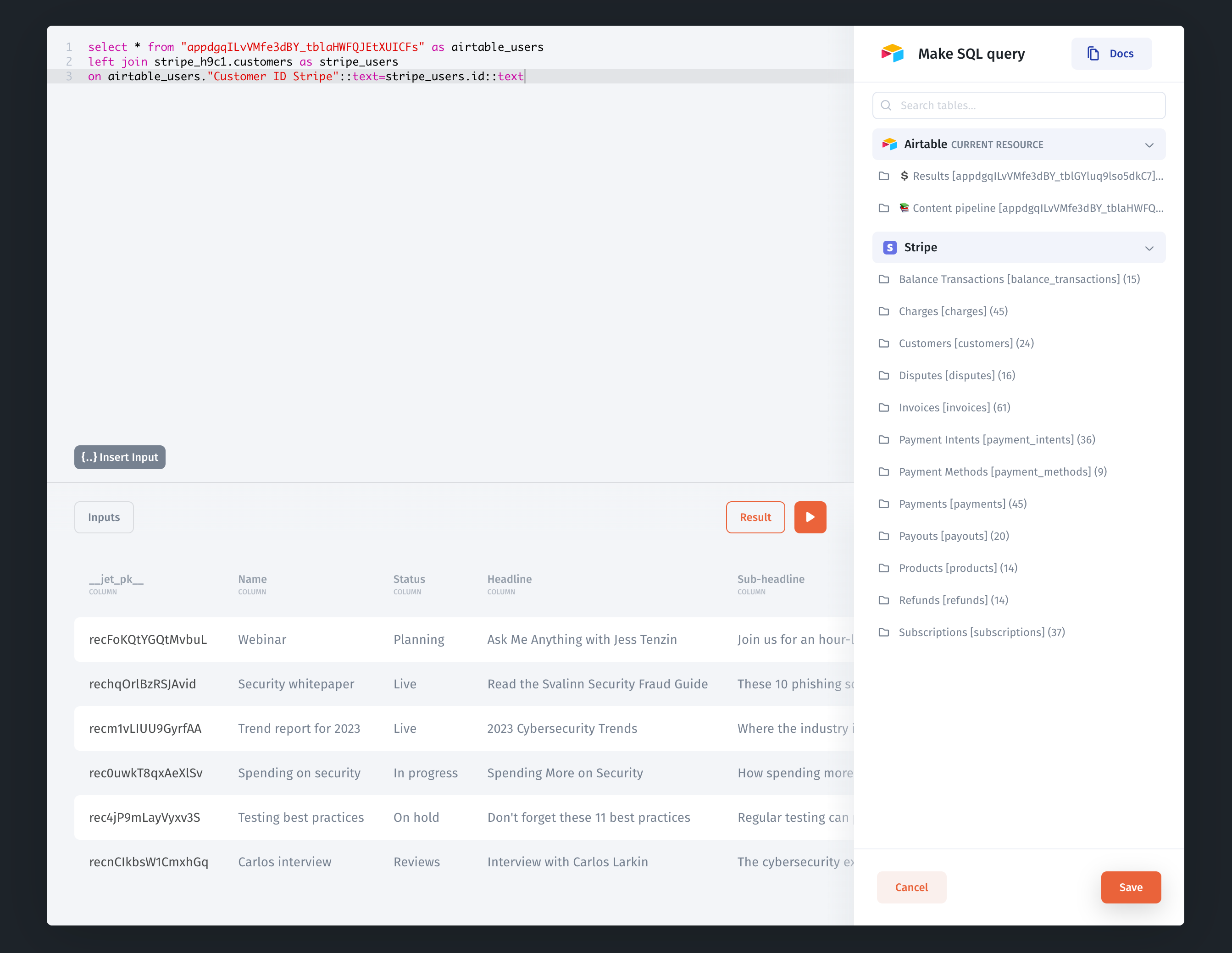Viewport: 1232px width, 953px height.
Task: Run the query with the play button
Action: (810, 517)
